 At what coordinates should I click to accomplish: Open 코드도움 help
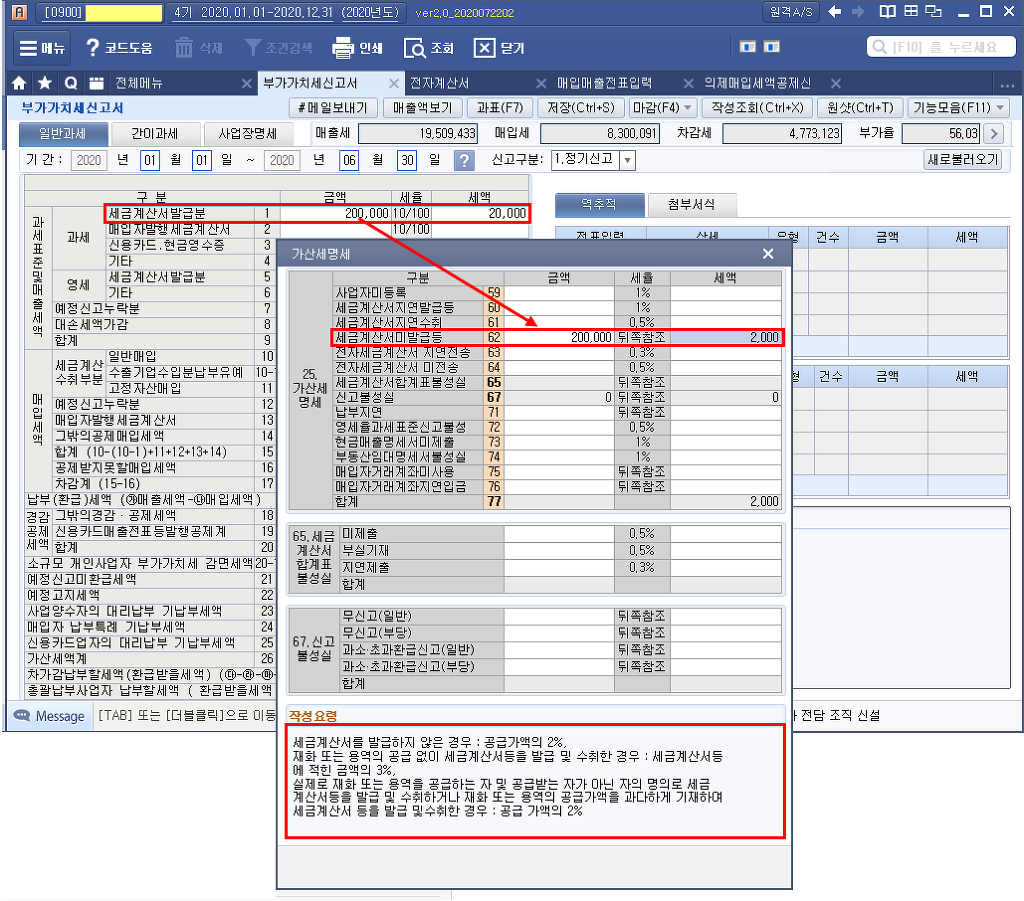tap(119, 48)
